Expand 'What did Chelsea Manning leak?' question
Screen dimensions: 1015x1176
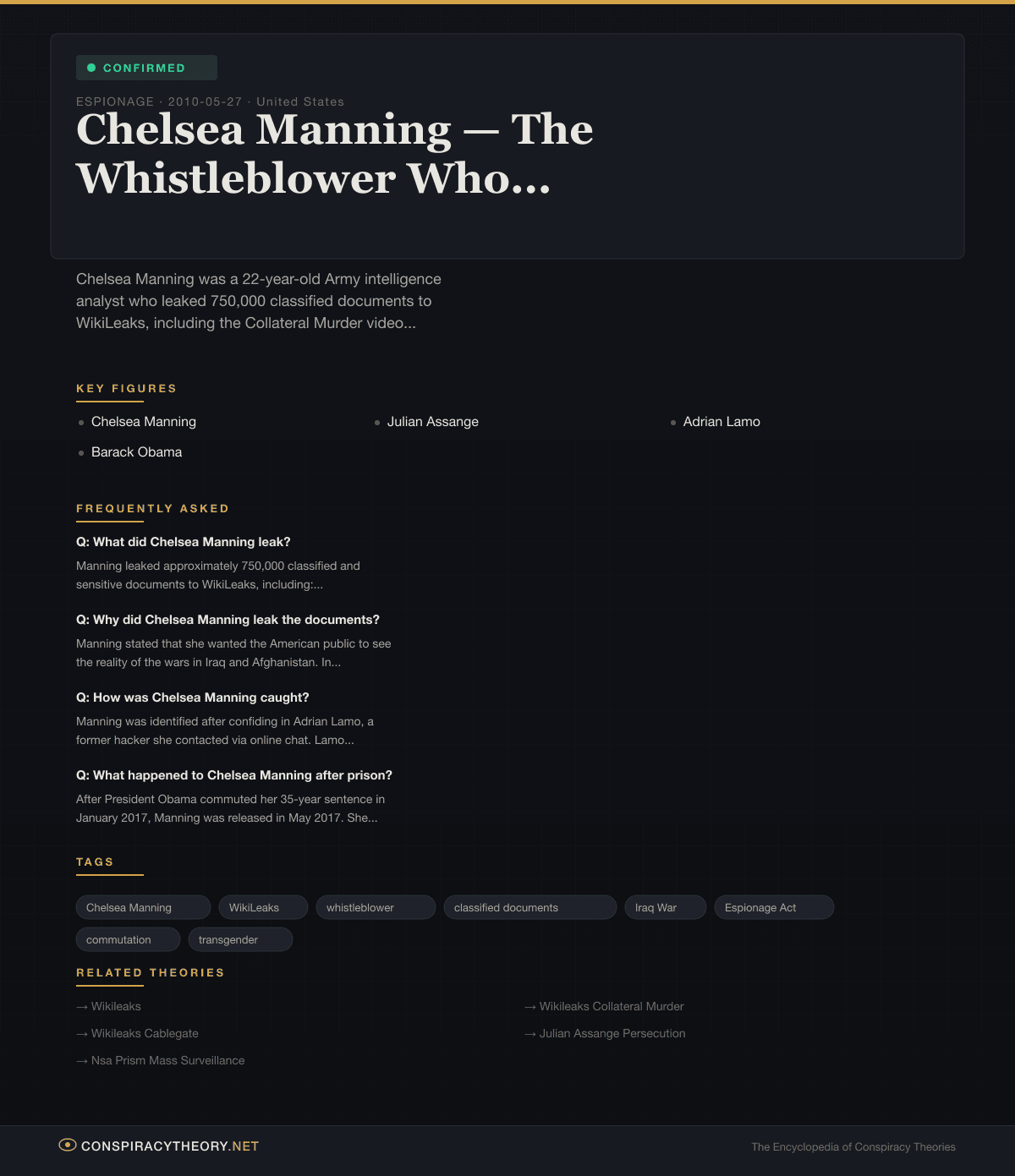tap(184, 542)
